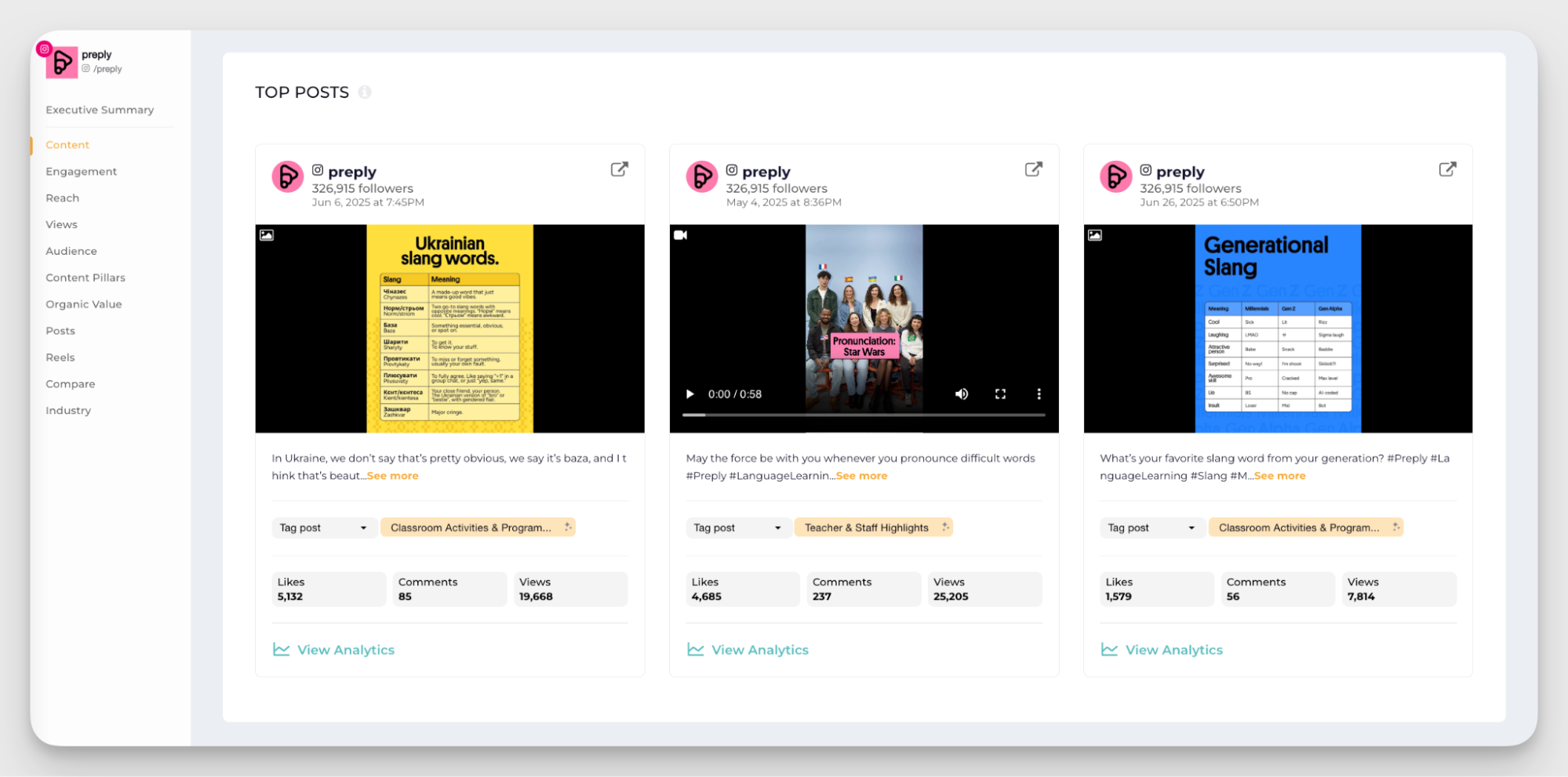Open the Tag post dropdown on the Generational Slang post
The width and height of the screenshot is (1568, 777).
point(1151,527)
